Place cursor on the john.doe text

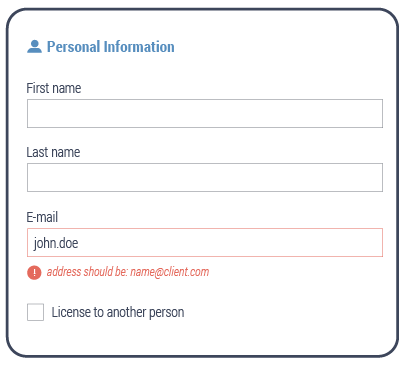point(56,243)
